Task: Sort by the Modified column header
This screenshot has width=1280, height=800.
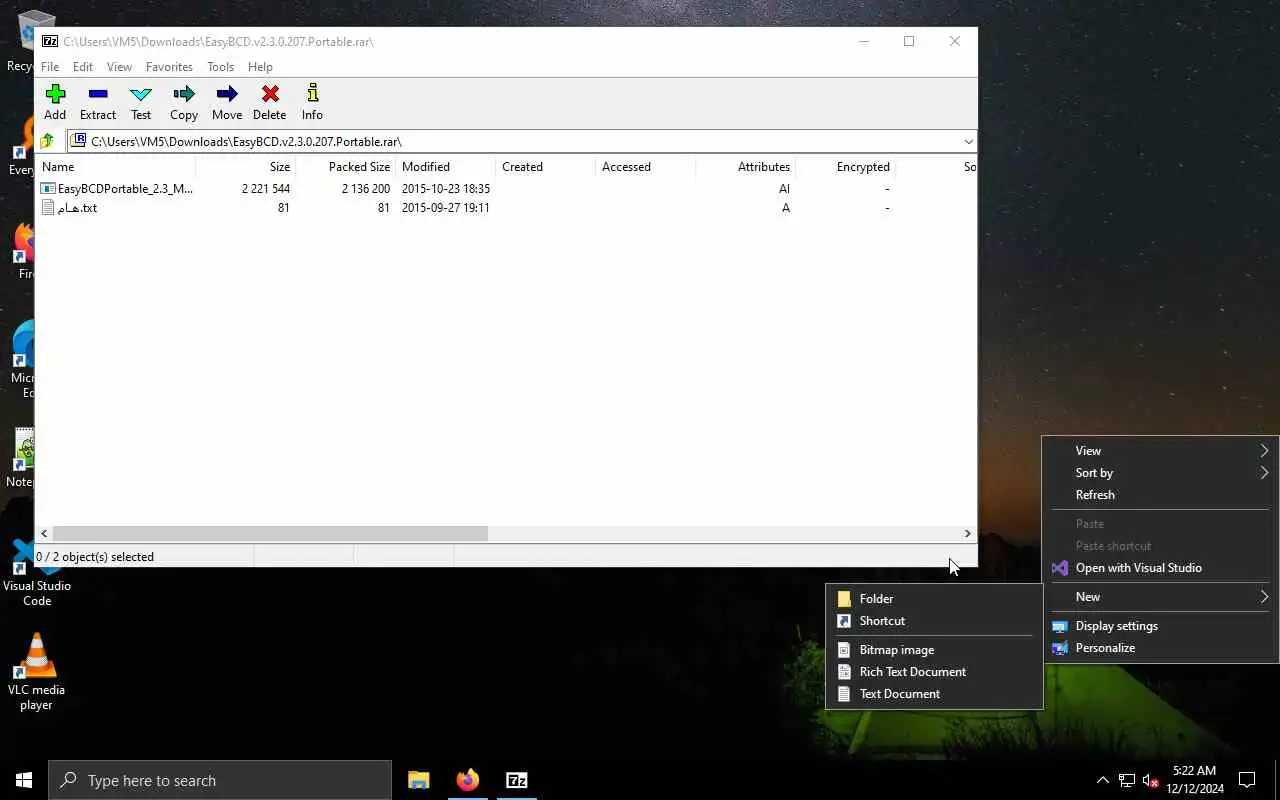Action: [445, 167]
